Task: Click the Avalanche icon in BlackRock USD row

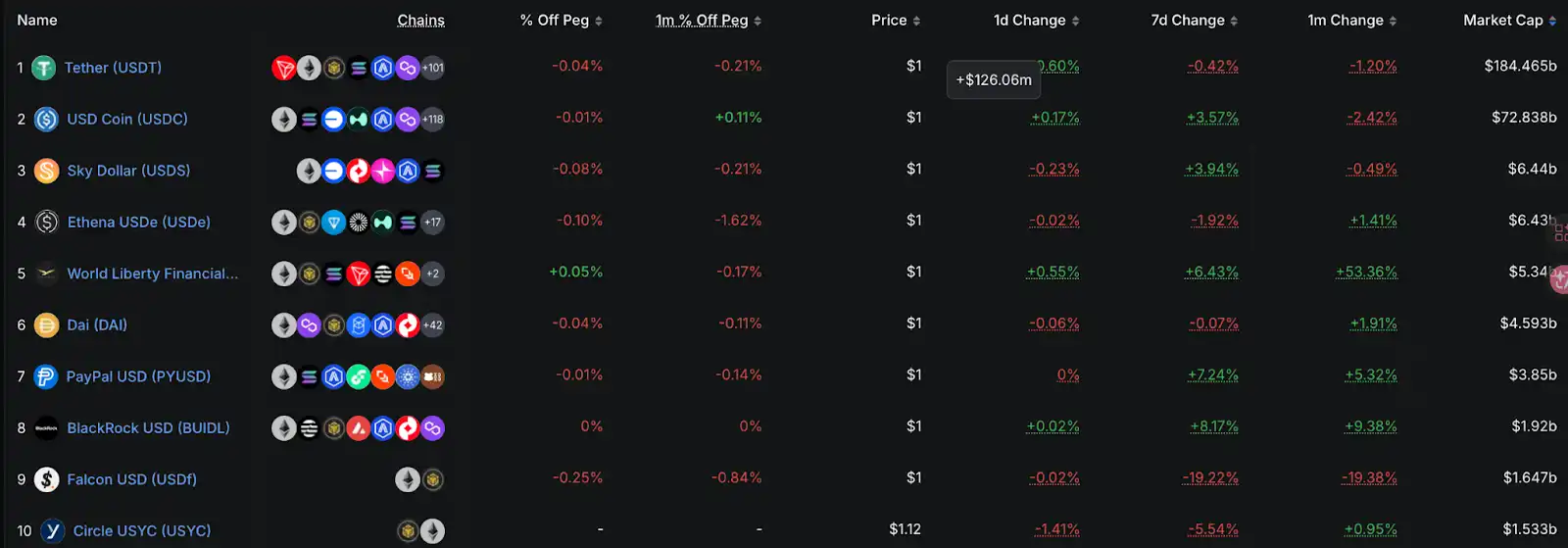Action: [359, 428]
